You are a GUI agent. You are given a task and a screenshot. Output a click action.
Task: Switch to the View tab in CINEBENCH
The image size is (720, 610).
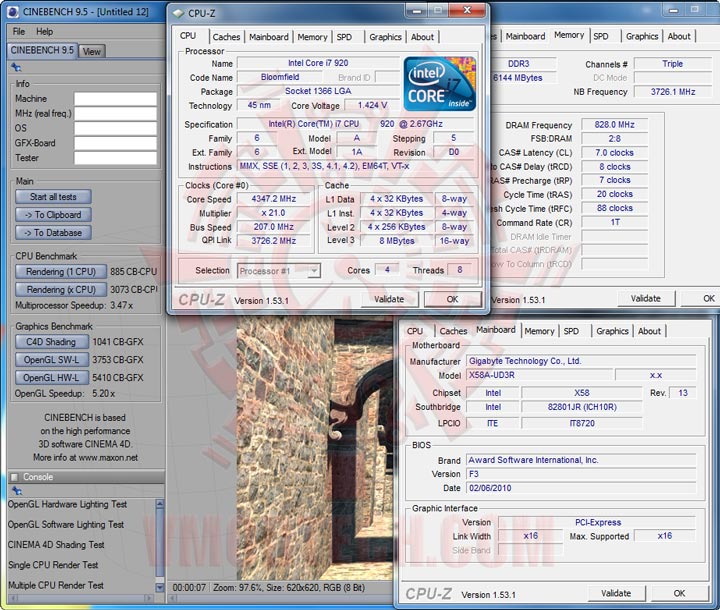click(91, 51)
